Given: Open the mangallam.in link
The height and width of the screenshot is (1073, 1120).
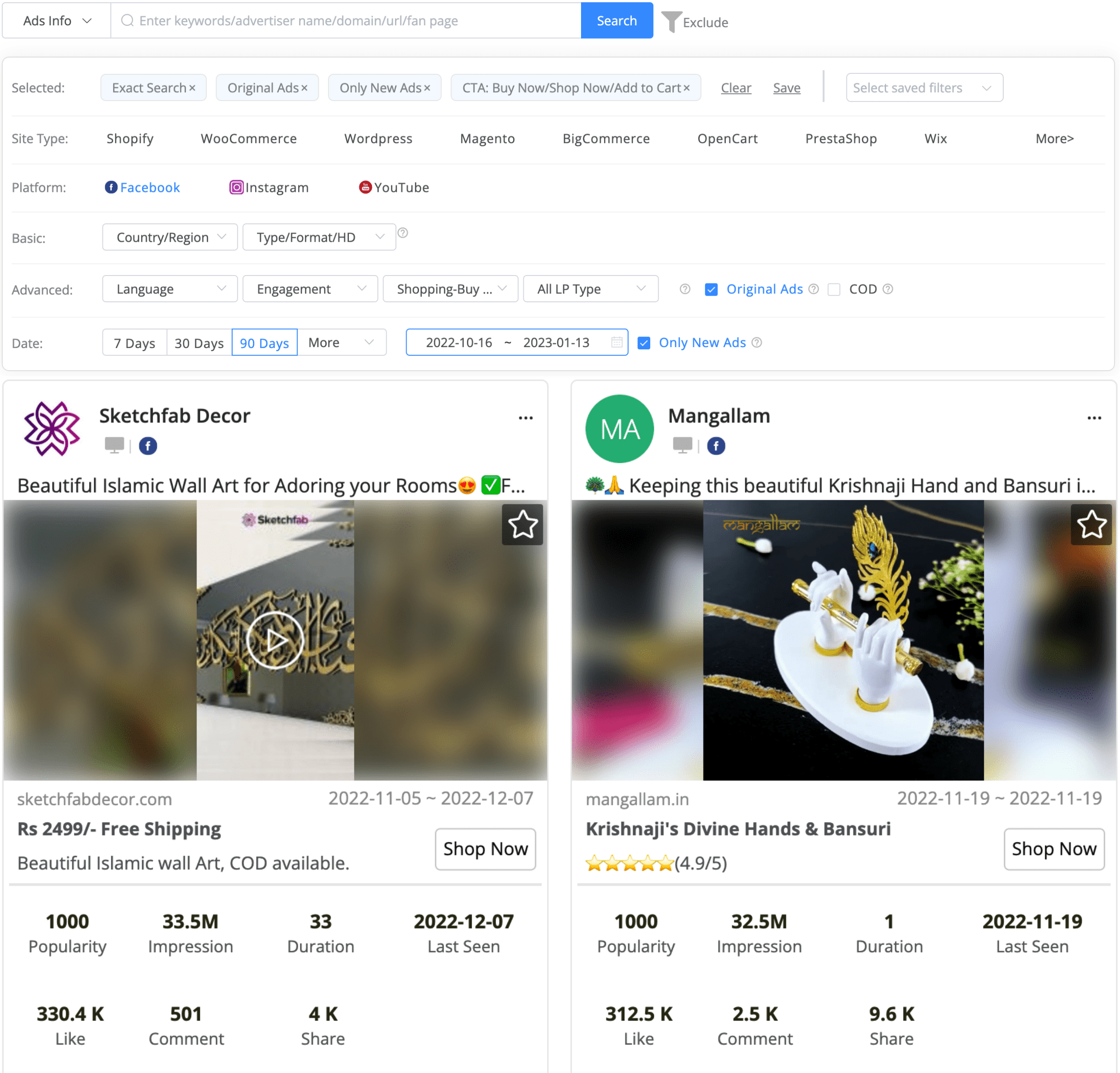Looking at the screenshot, I should 637,799.
